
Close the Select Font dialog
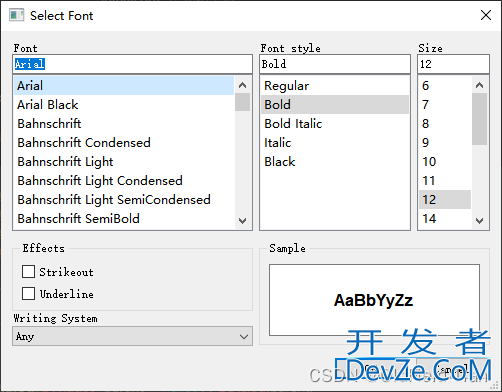click(486, 15)
